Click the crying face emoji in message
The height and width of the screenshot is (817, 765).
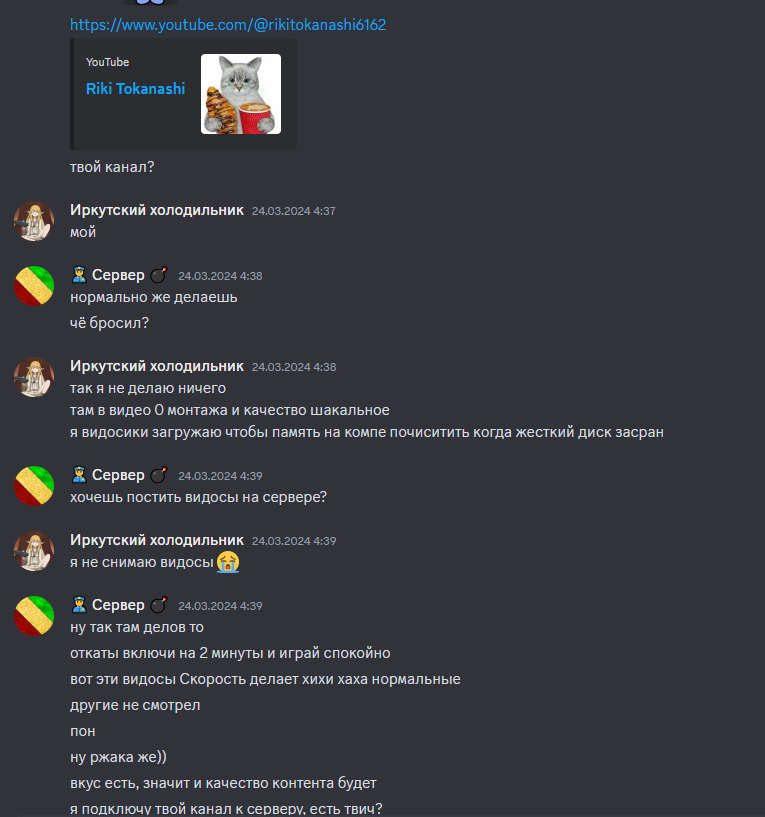click(228, 562)
